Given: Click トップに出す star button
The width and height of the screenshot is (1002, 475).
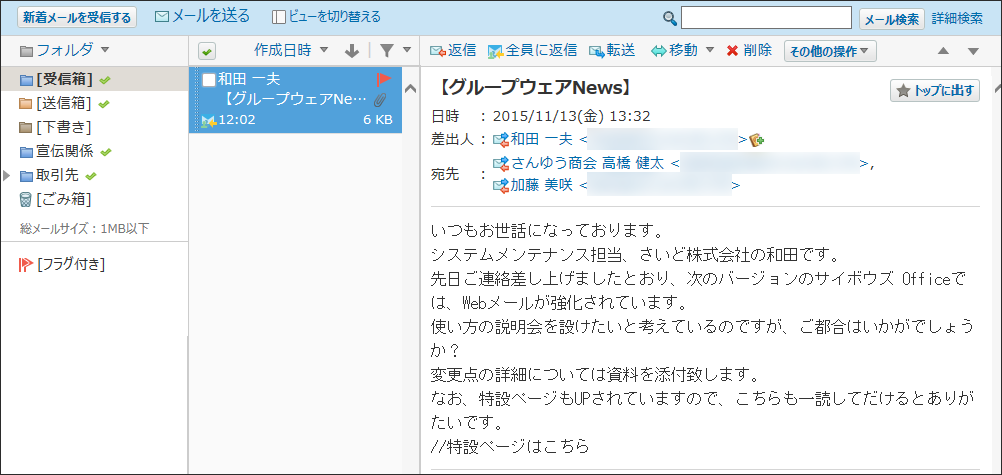Looking at the screenshot, I should click(x=934, y=91).
